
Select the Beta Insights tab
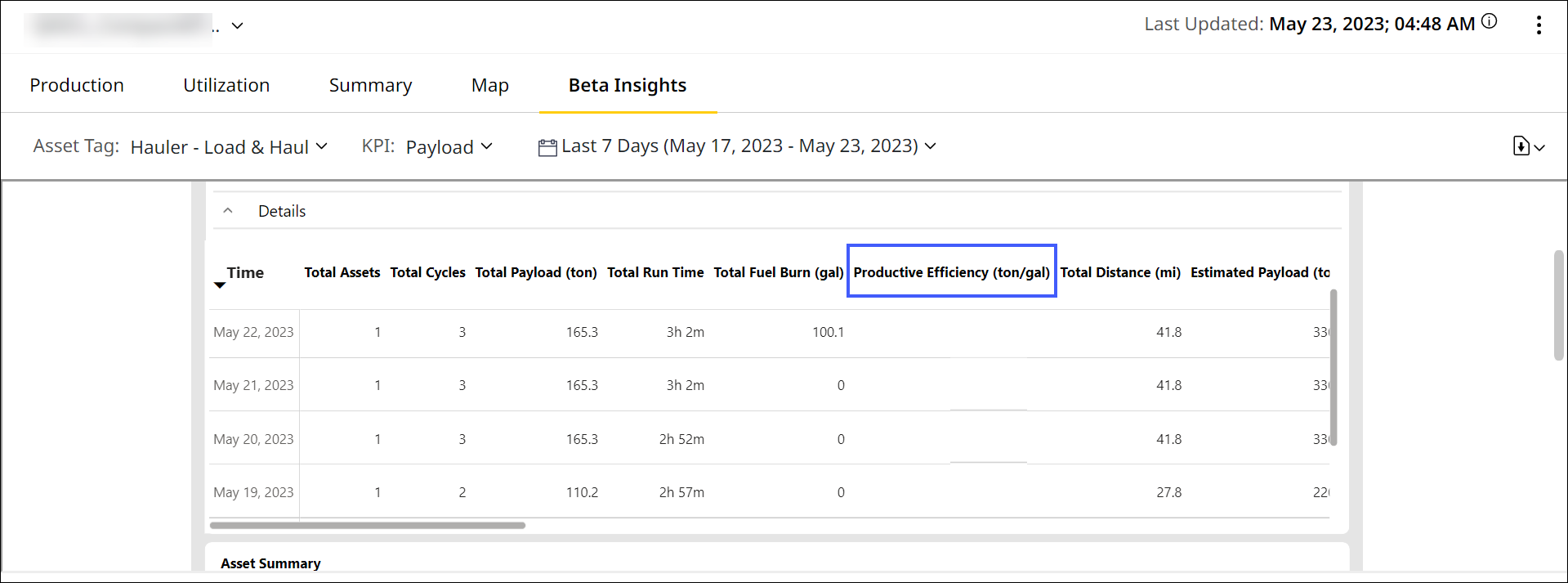628,85
